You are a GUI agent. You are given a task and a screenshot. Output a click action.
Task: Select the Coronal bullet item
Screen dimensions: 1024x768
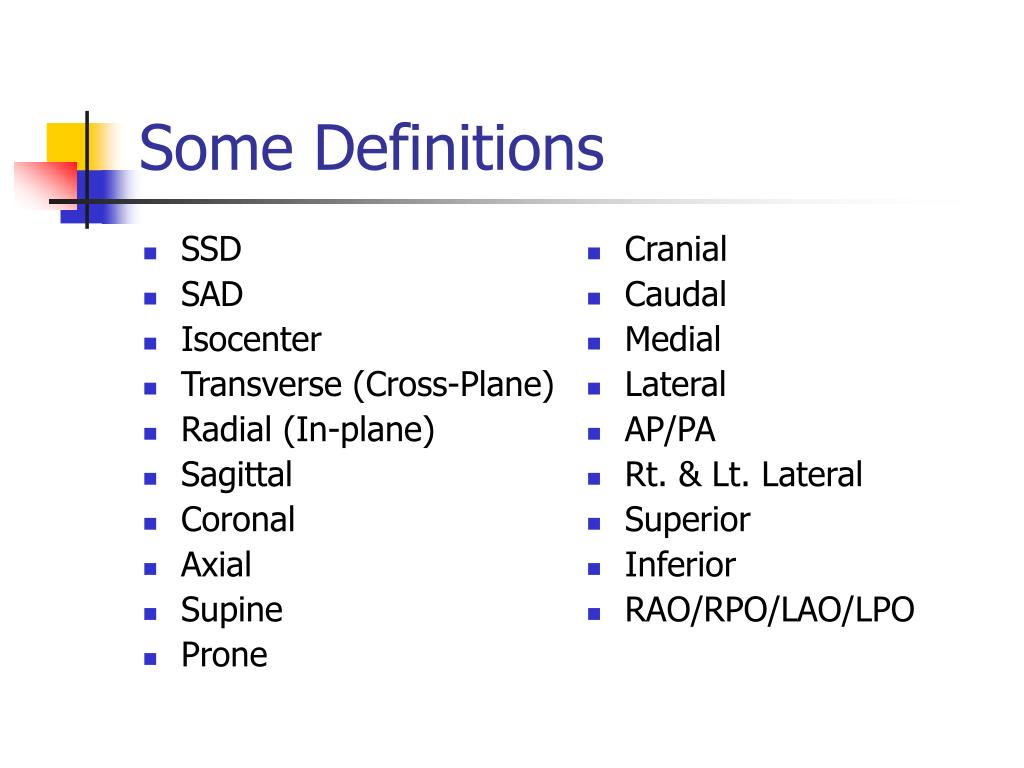pyautogui.click(x=238, y=520)
